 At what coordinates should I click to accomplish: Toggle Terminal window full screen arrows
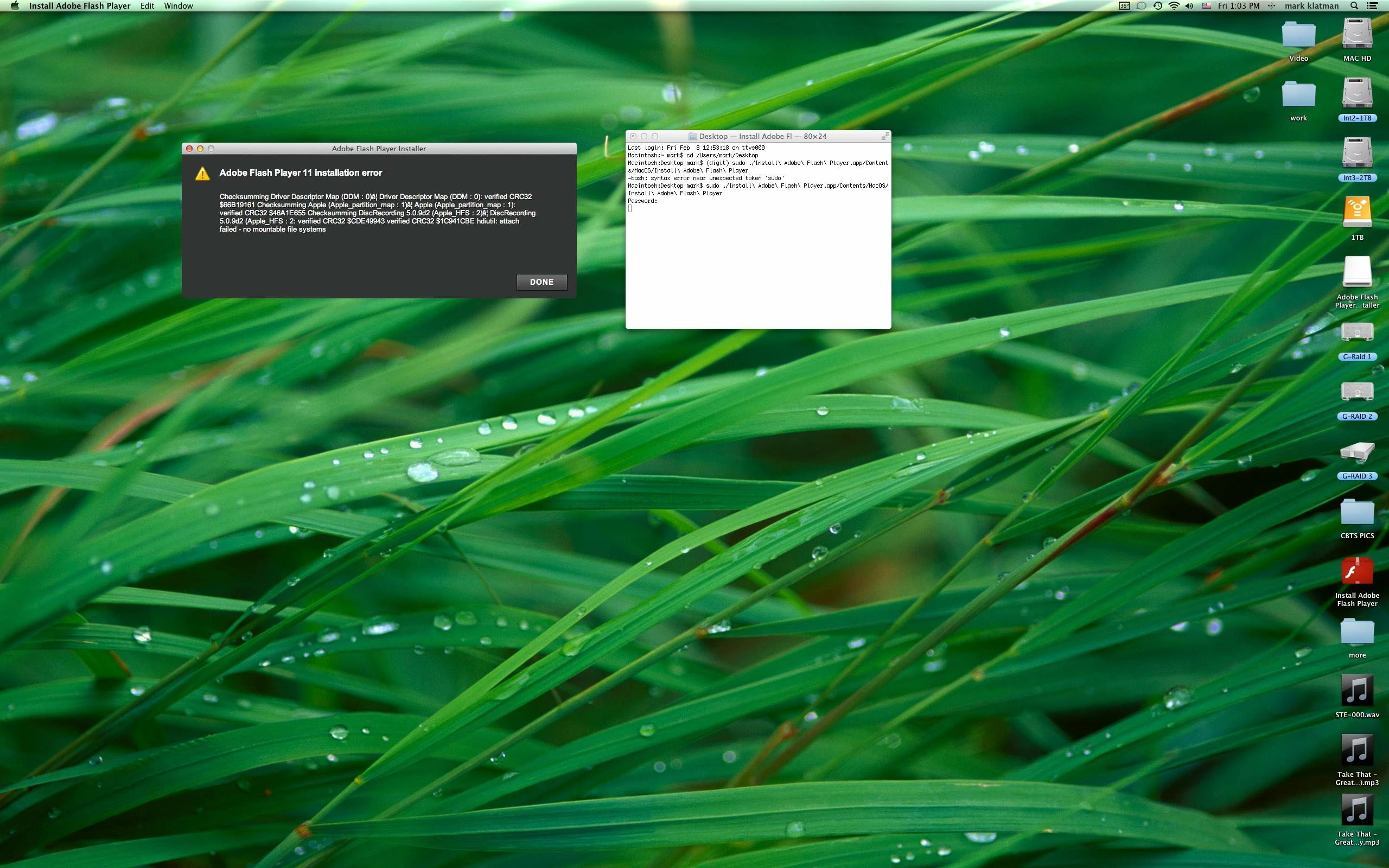point(884,136)
